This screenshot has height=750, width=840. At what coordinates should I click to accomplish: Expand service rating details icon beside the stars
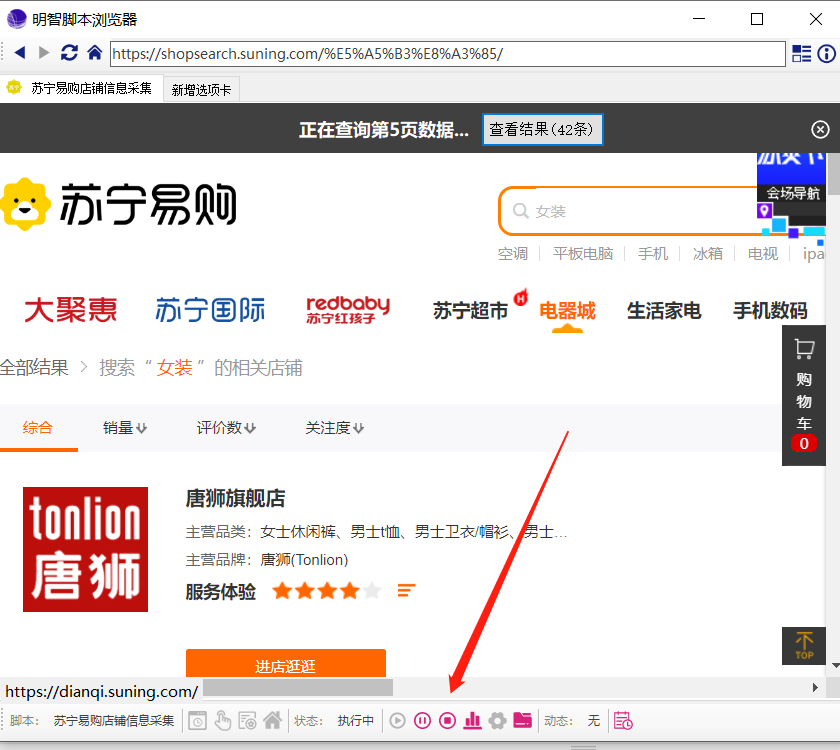[x=406, y=590]
